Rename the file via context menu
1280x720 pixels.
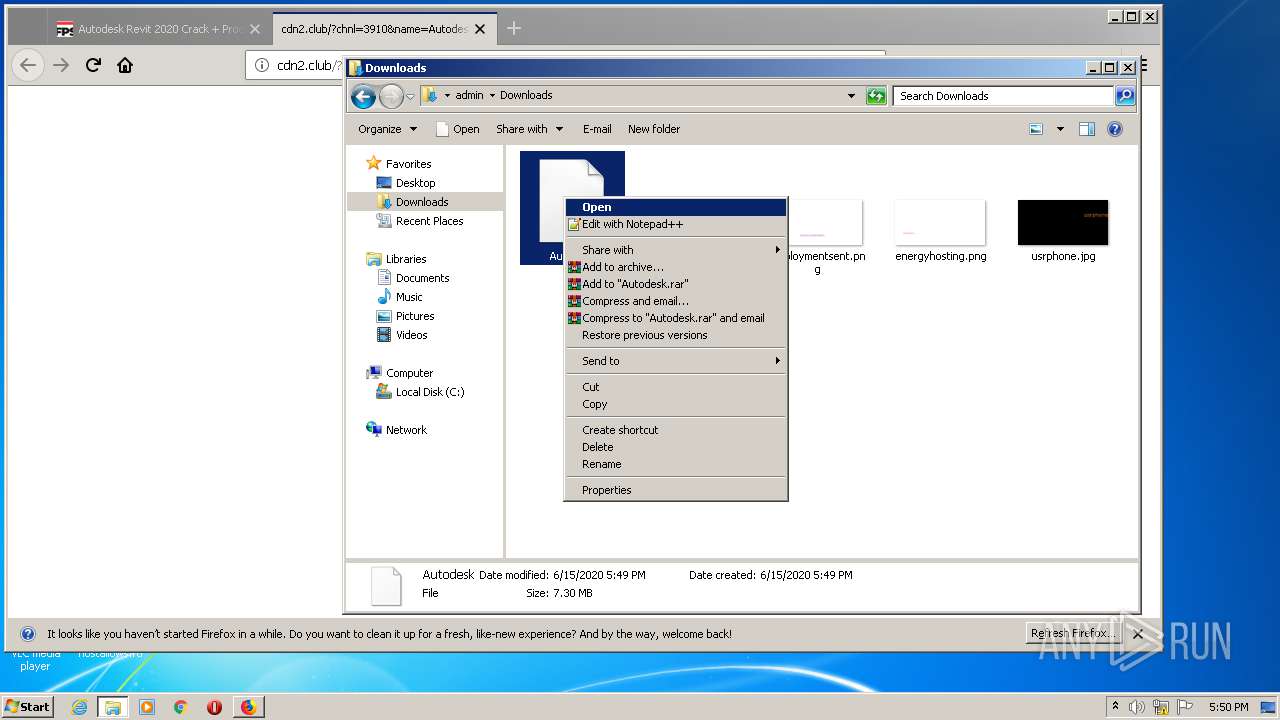676,464
